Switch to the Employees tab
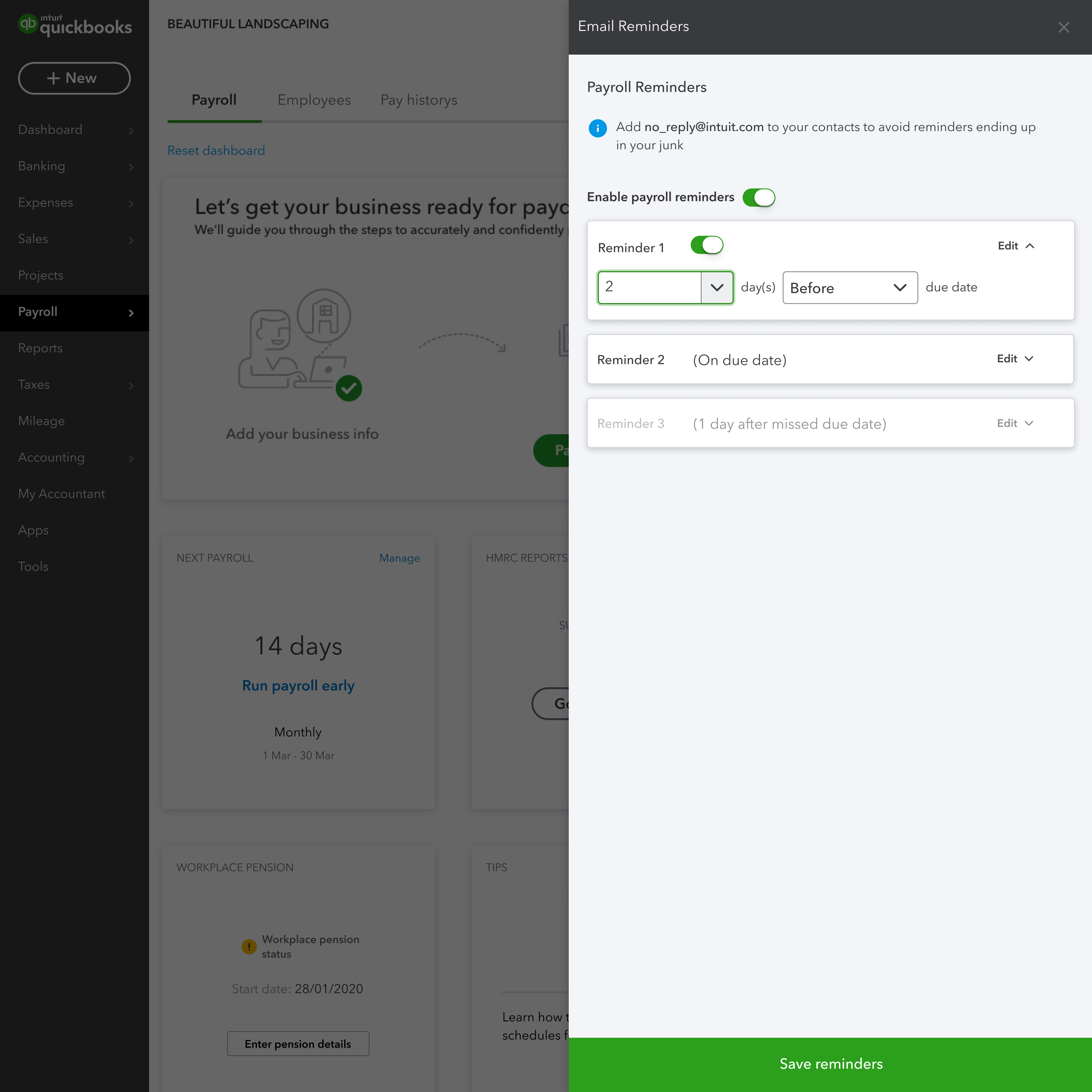The width and height of the screenshot is (1092, 1092). pos(314,100)
